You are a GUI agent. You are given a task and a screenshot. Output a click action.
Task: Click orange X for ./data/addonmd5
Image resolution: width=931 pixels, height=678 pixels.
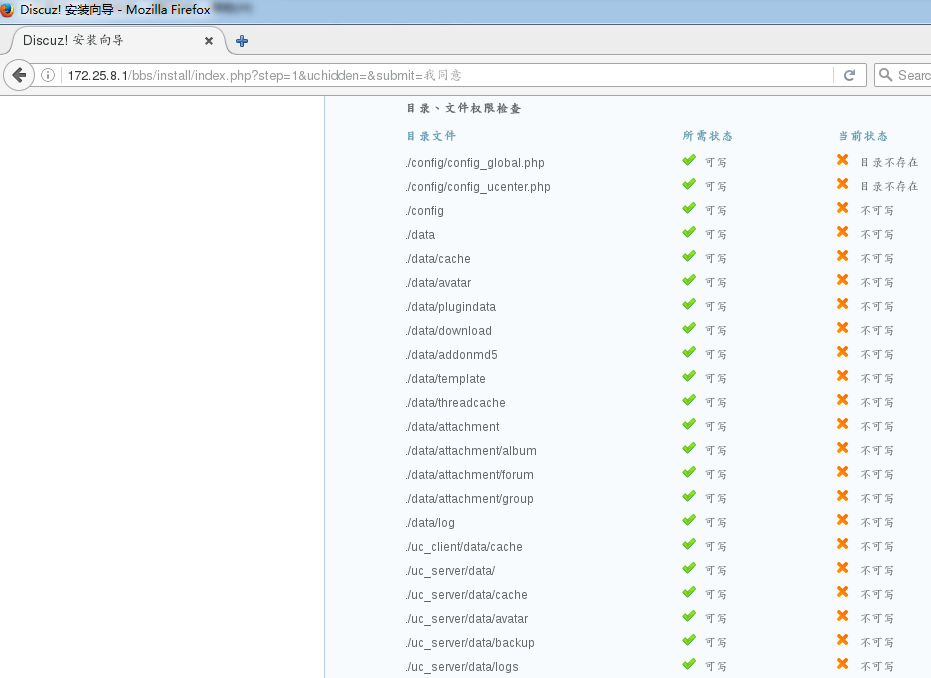(842, 352)
